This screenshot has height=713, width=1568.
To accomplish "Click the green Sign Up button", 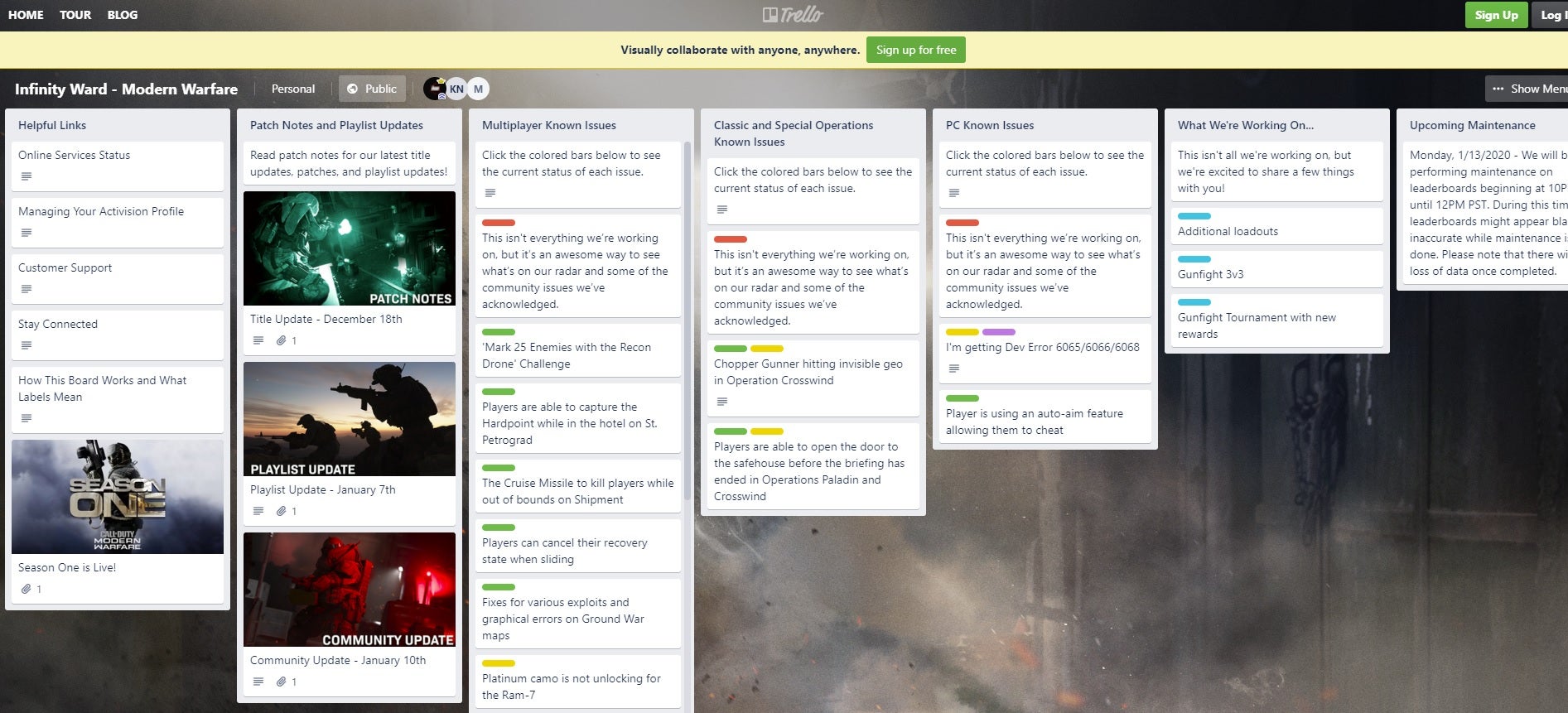I will tap(1496, 15).
